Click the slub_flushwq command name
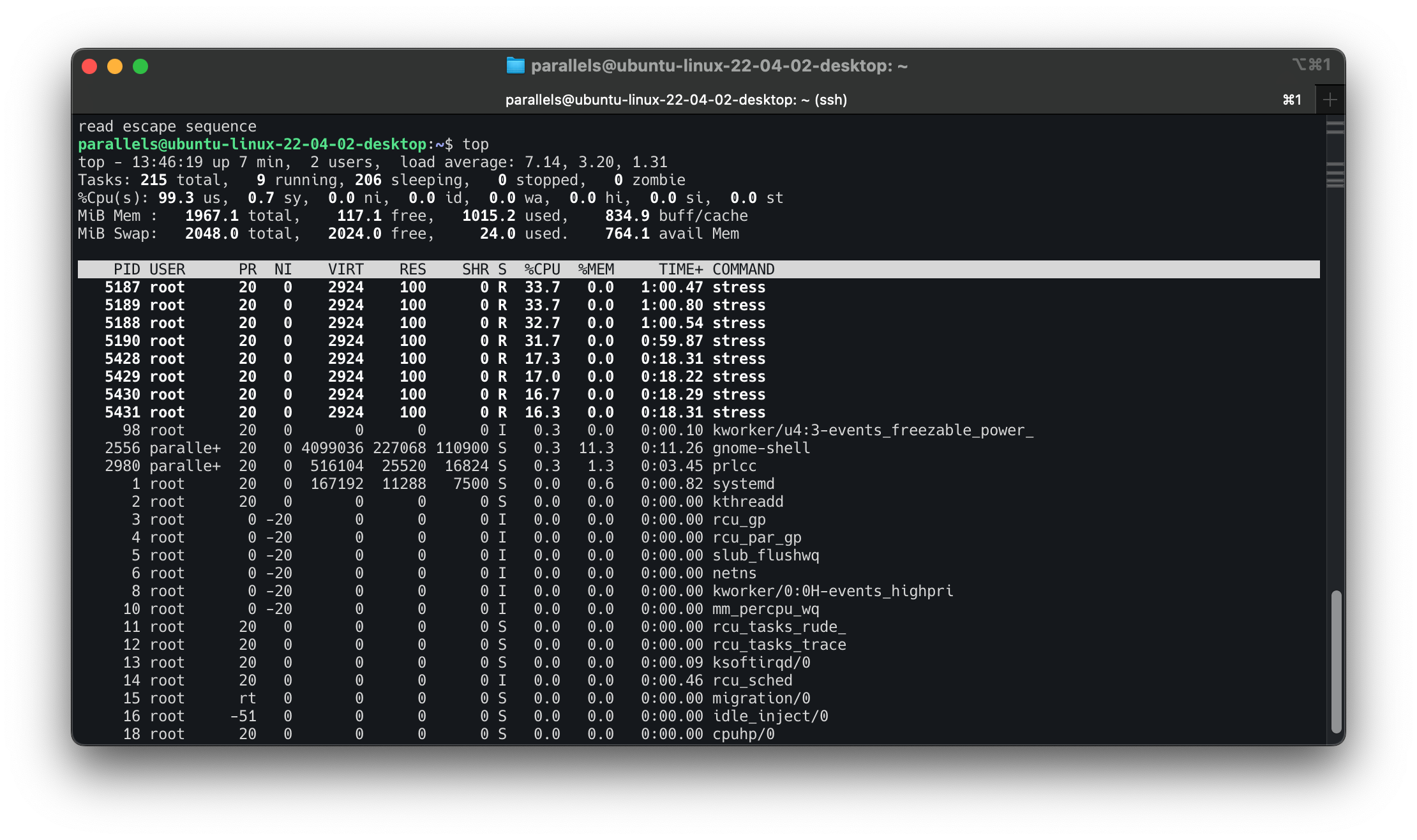 (766, 555)
